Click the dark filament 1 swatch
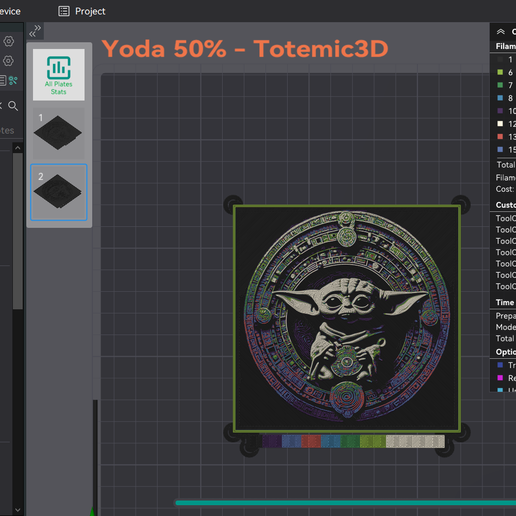Viewport: 516px width, 516px height. (500, 60)
